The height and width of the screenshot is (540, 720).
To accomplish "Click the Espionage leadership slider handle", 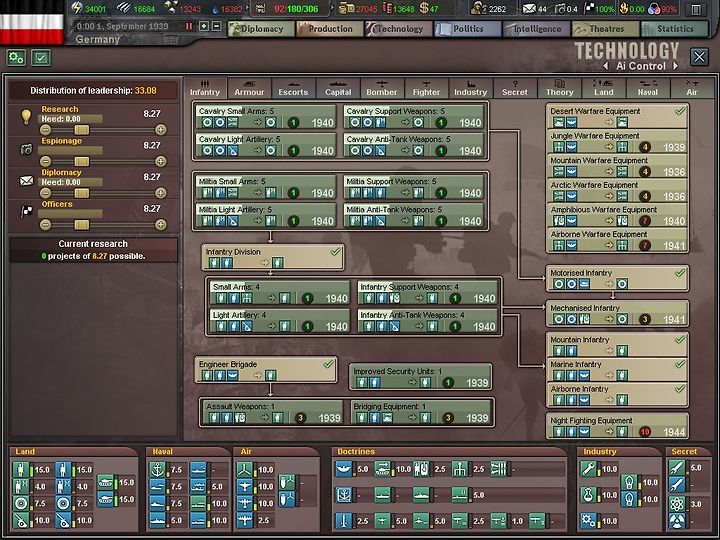I will click(x=82, y=161).
